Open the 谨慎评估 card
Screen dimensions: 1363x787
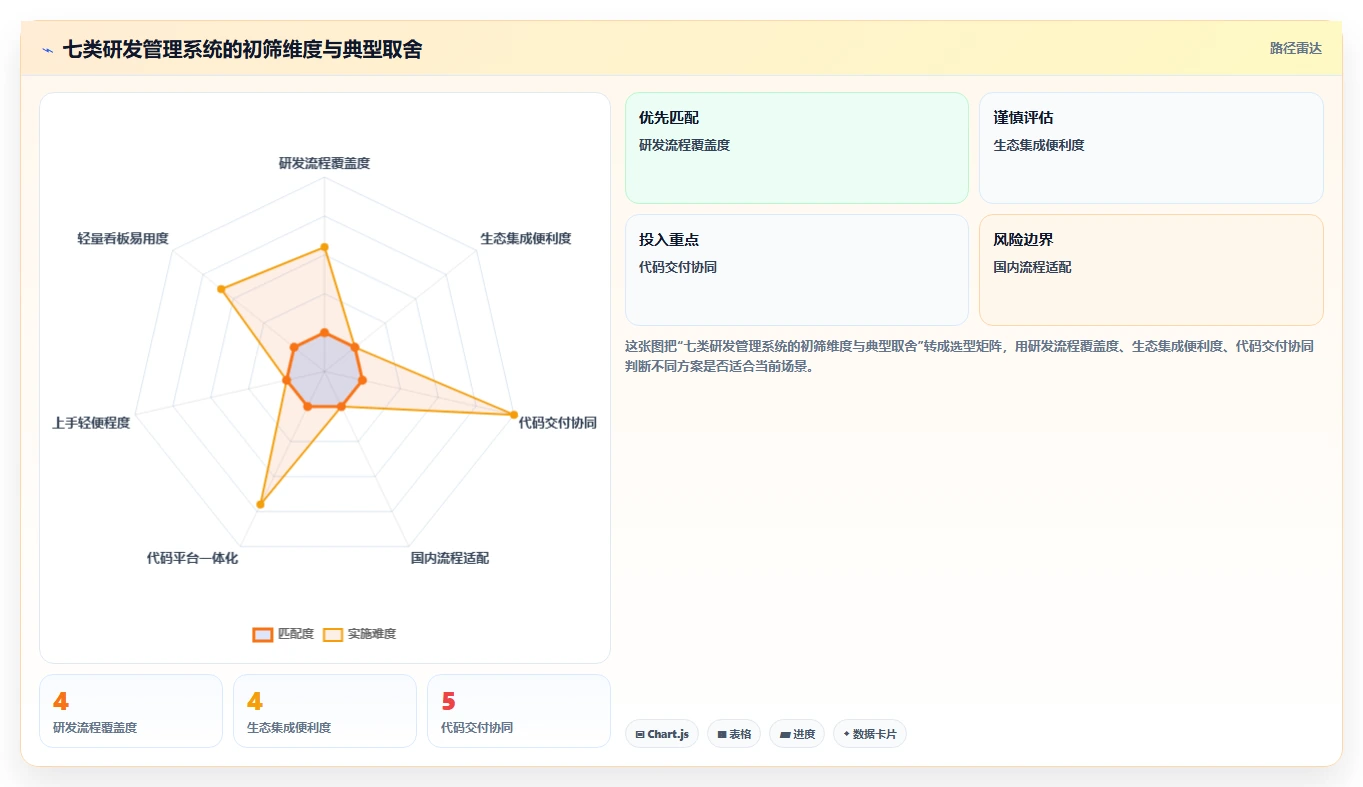(x=1151, y=148)
